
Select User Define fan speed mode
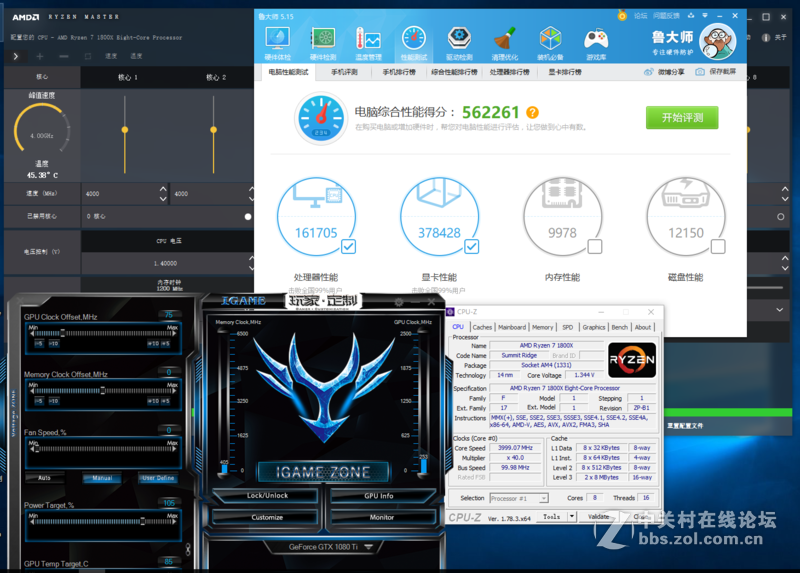[158, 478]
